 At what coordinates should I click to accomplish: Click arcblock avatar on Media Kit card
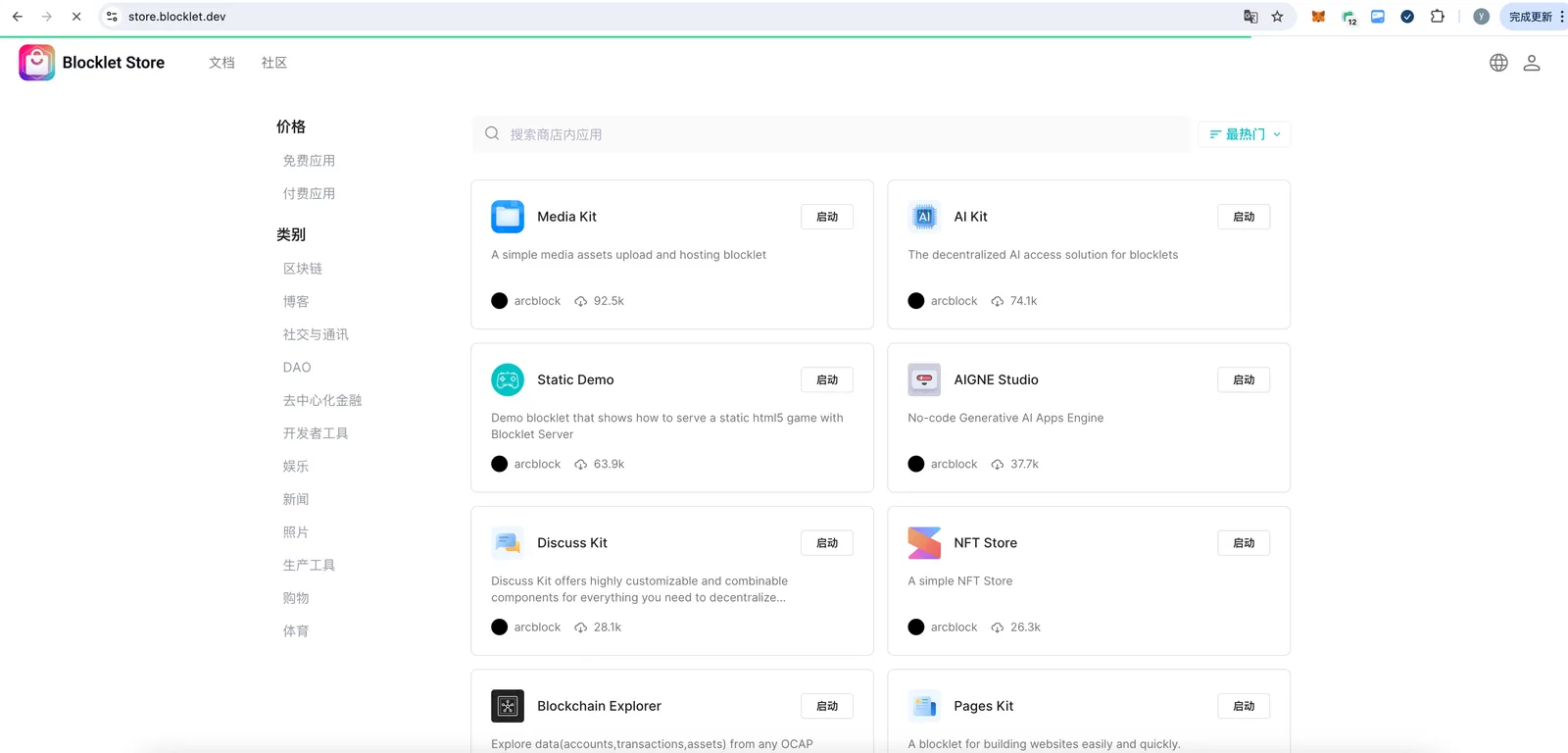click(x=499, y=301)
